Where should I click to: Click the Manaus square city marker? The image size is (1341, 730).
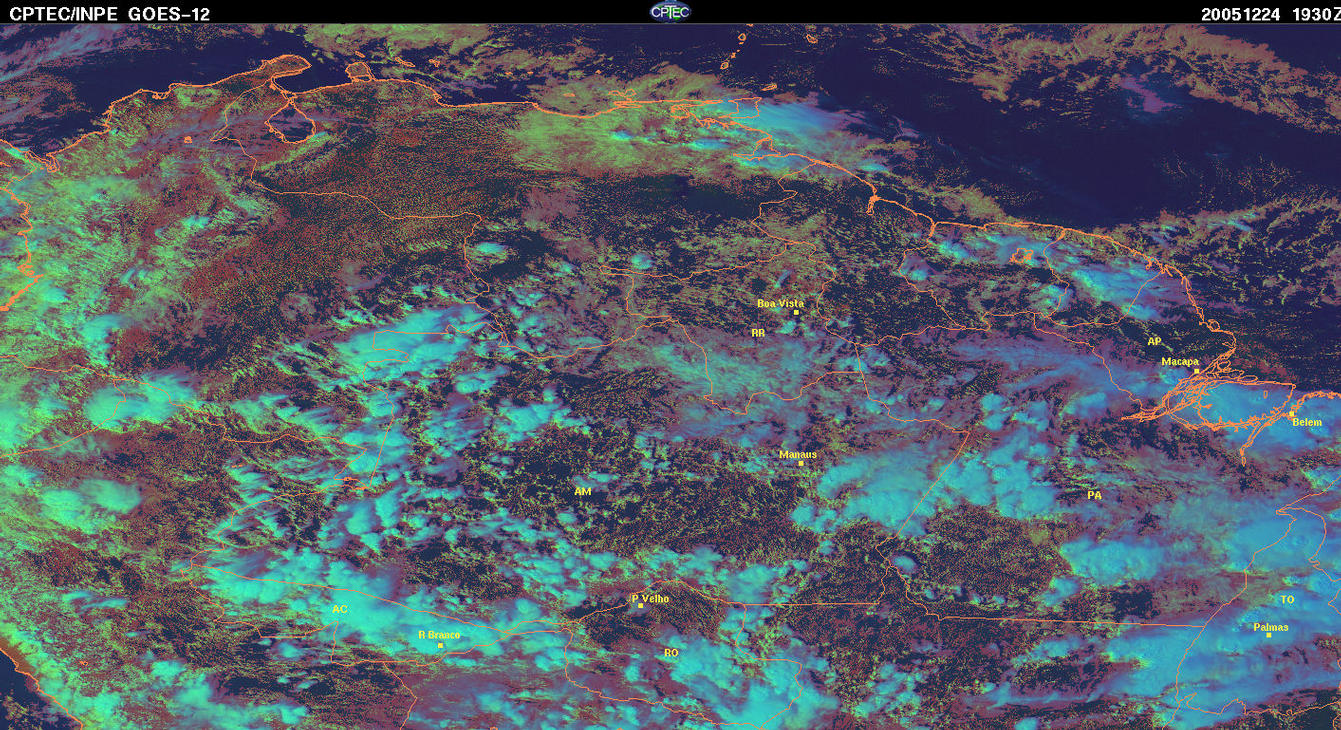tap(801, 463)
